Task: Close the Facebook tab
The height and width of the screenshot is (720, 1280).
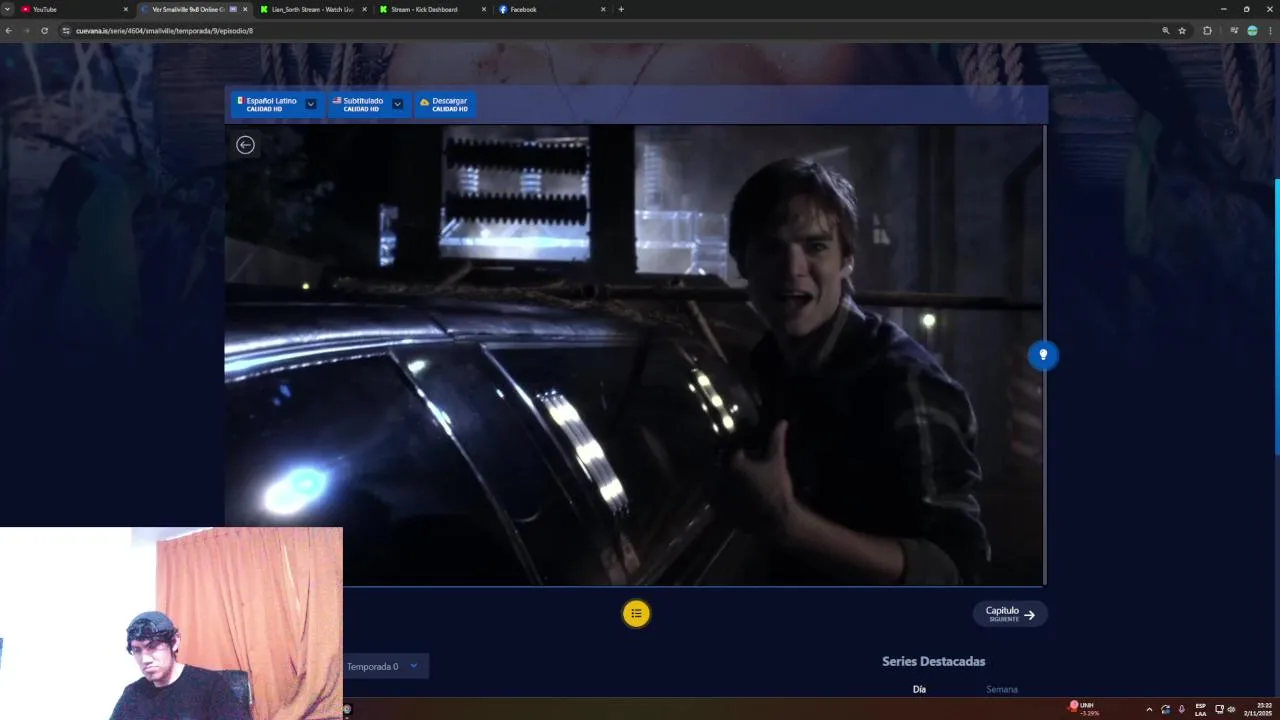Action: pyautogui.click(x=603, y=9)
